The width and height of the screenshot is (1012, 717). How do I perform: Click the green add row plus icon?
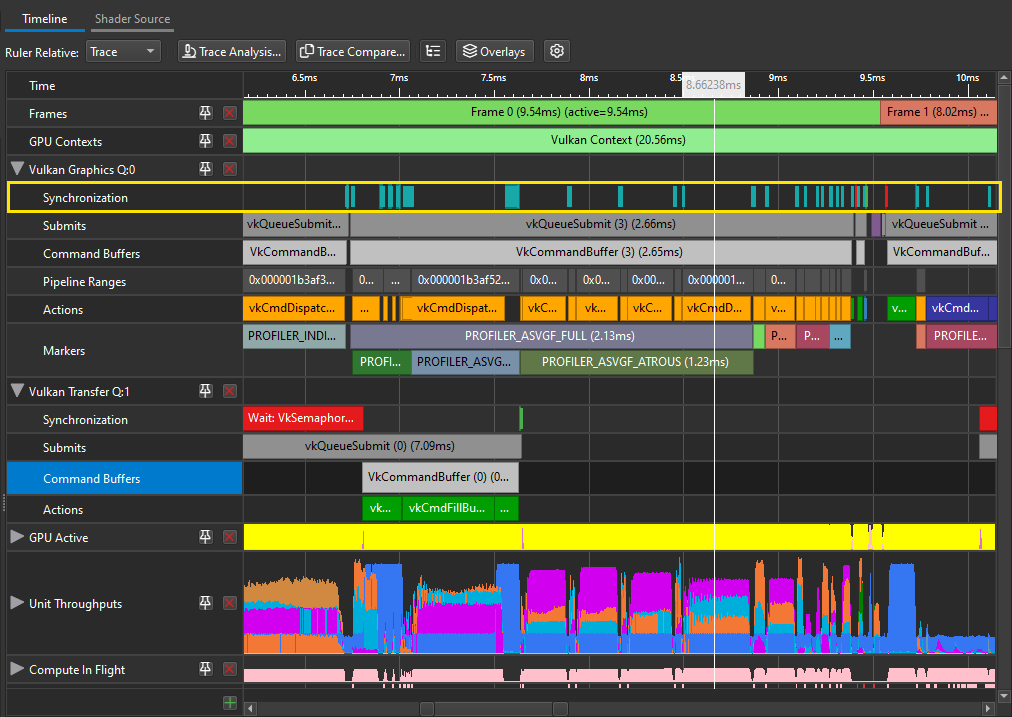coord(230,703)
